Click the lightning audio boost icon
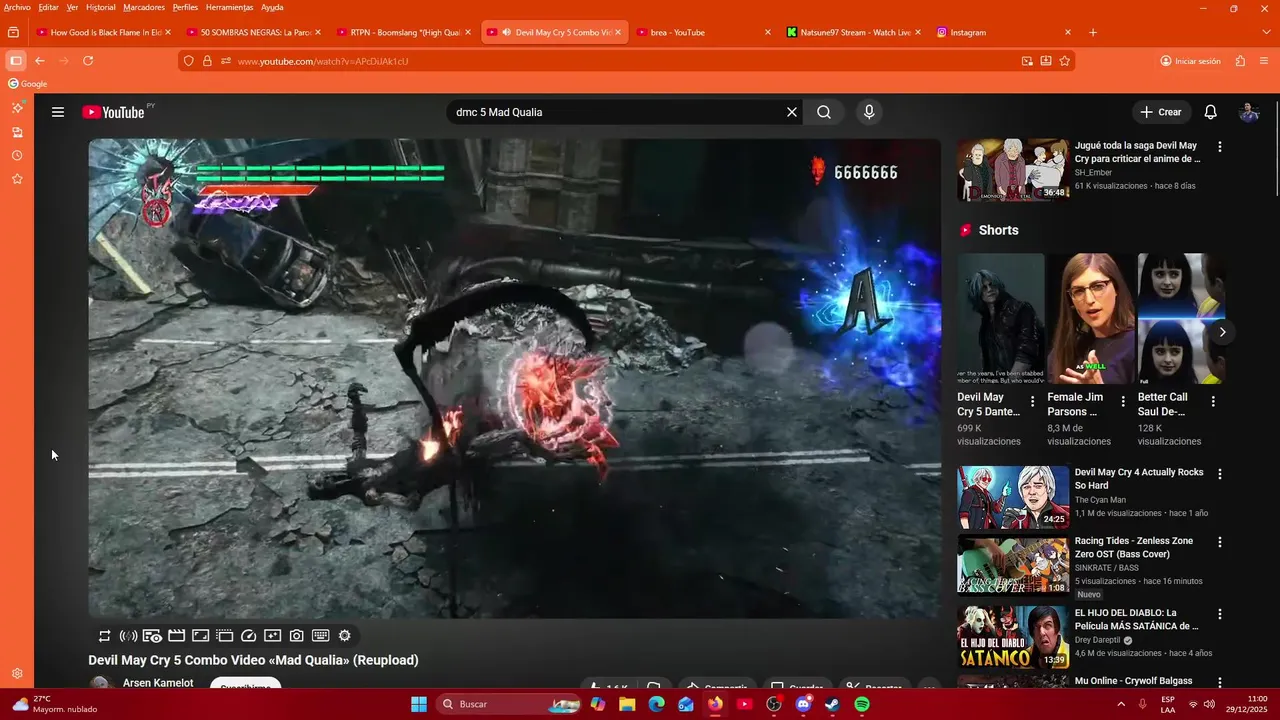 coord(128,636)
